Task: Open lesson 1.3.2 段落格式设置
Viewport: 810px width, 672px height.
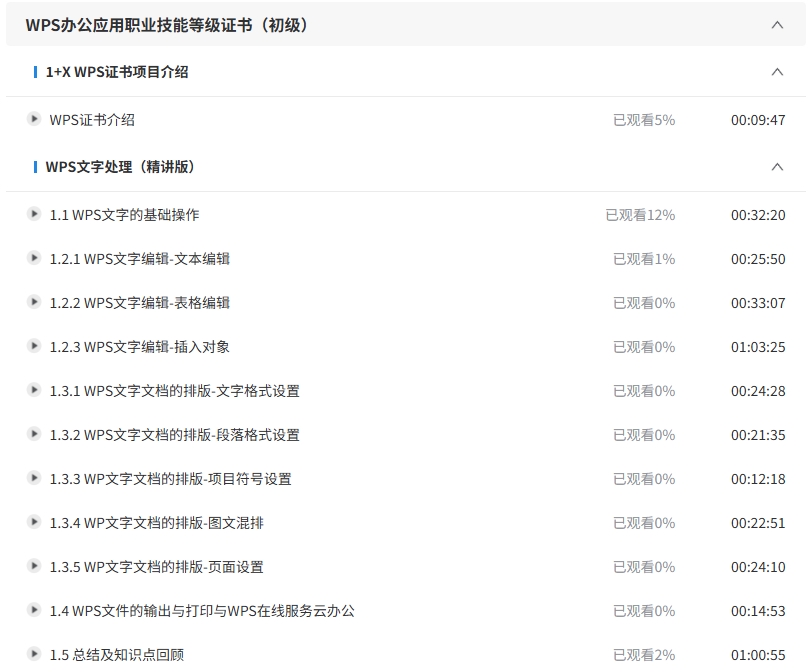Action: pos(175,435)
